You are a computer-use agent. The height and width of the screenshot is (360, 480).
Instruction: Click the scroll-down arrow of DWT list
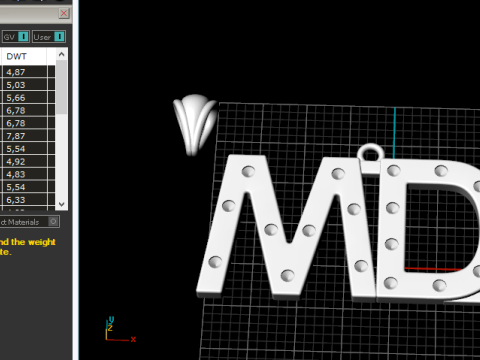[x=62, y=204]
